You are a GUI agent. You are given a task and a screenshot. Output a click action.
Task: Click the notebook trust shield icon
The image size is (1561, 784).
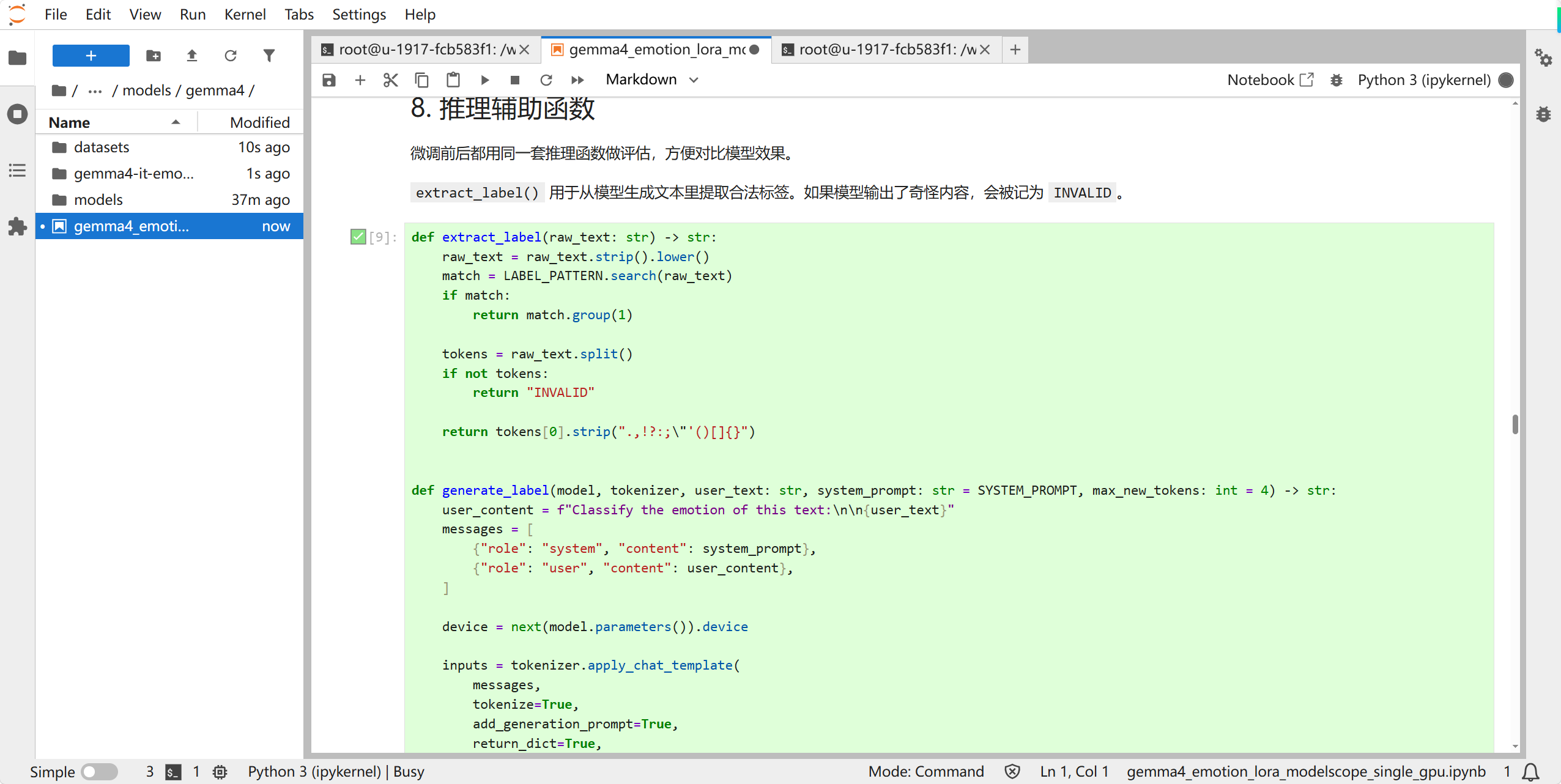tap(1012, 772)
